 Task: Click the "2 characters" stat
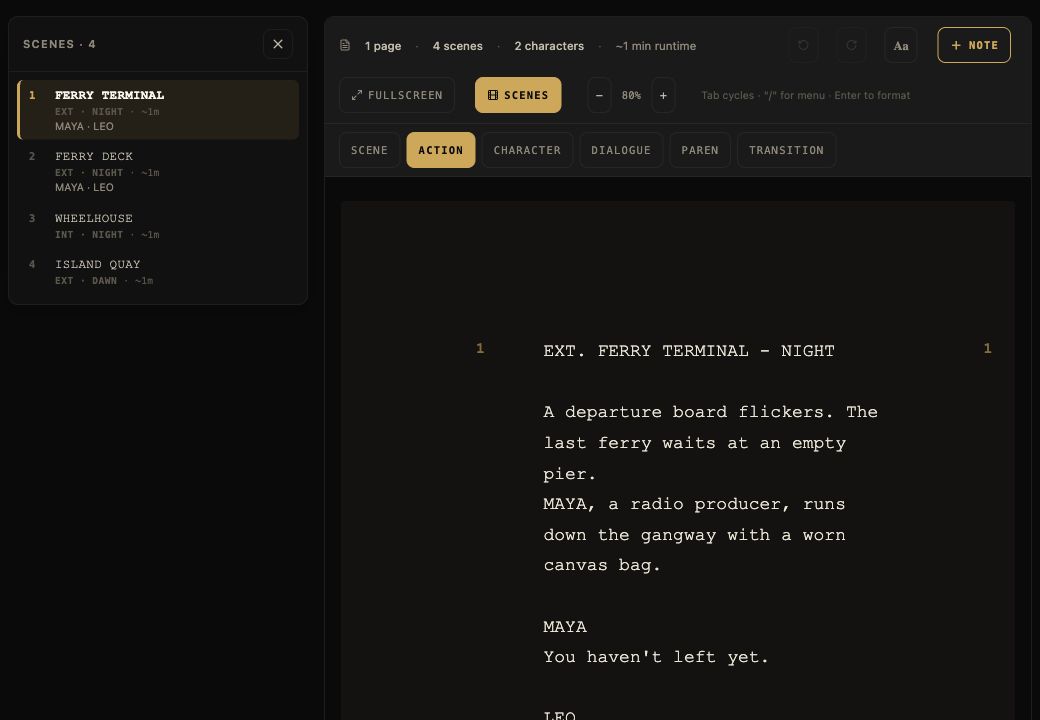coord(549,46)
